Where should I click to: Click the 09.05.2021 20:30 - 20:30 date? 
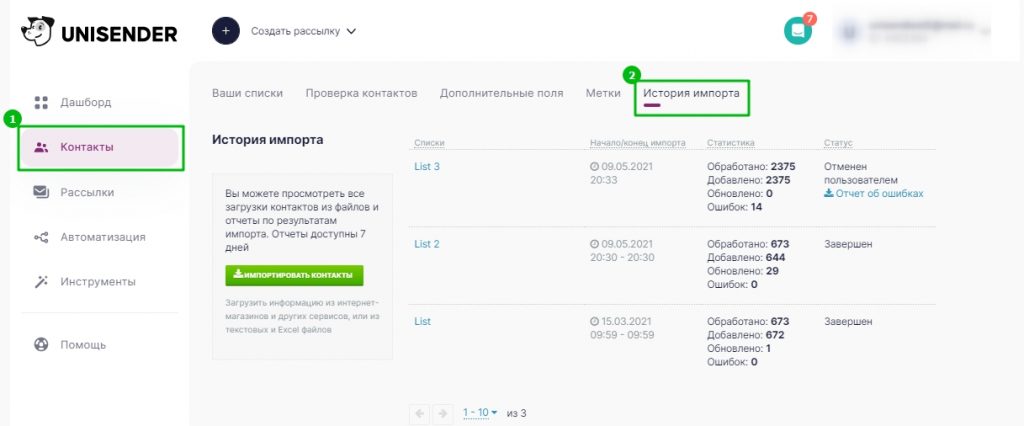pos(622,251)
